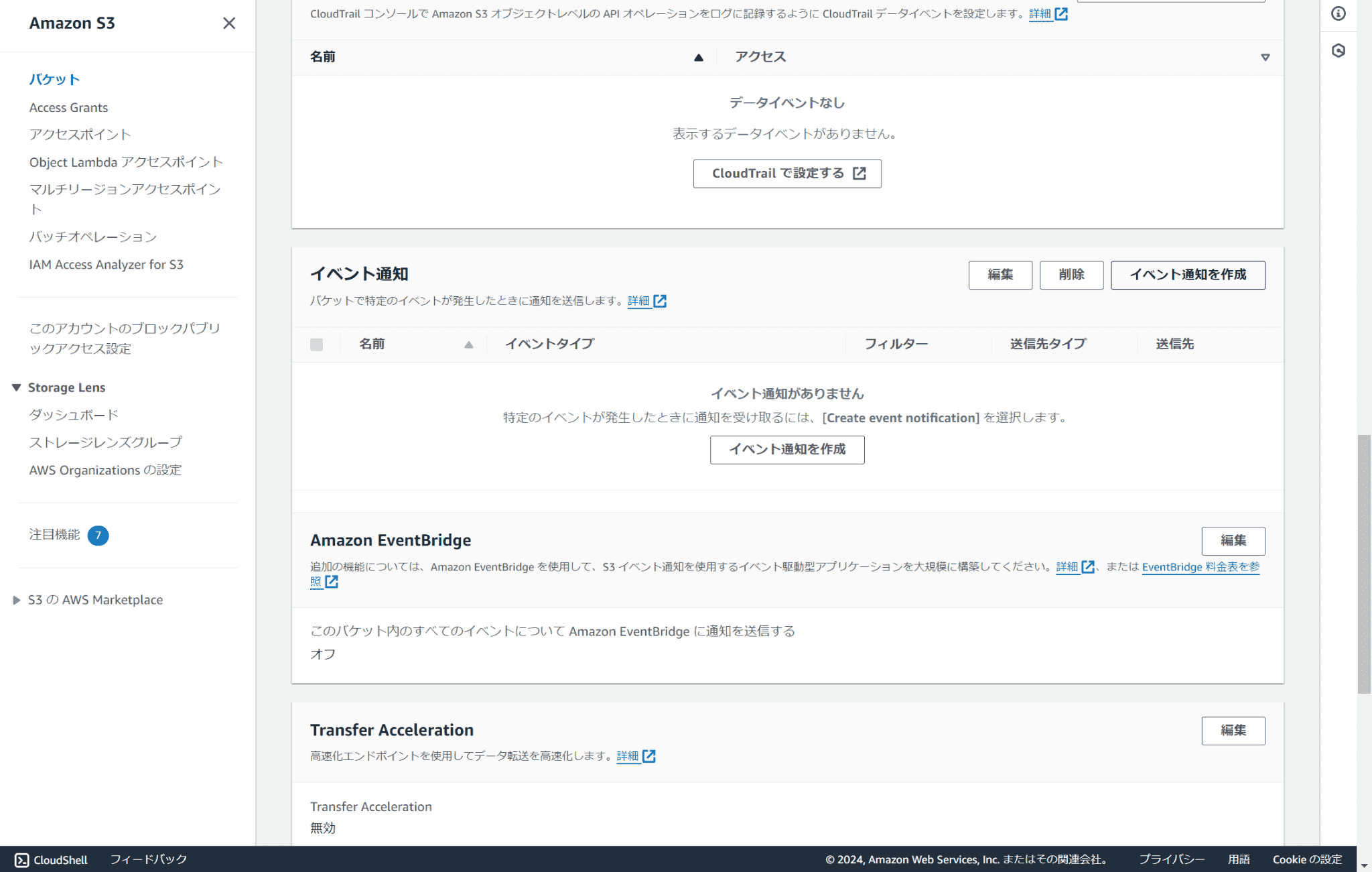The image size is (1372, 872).
Task: Collapse the Storage Lens section
Action: (15, 387)
